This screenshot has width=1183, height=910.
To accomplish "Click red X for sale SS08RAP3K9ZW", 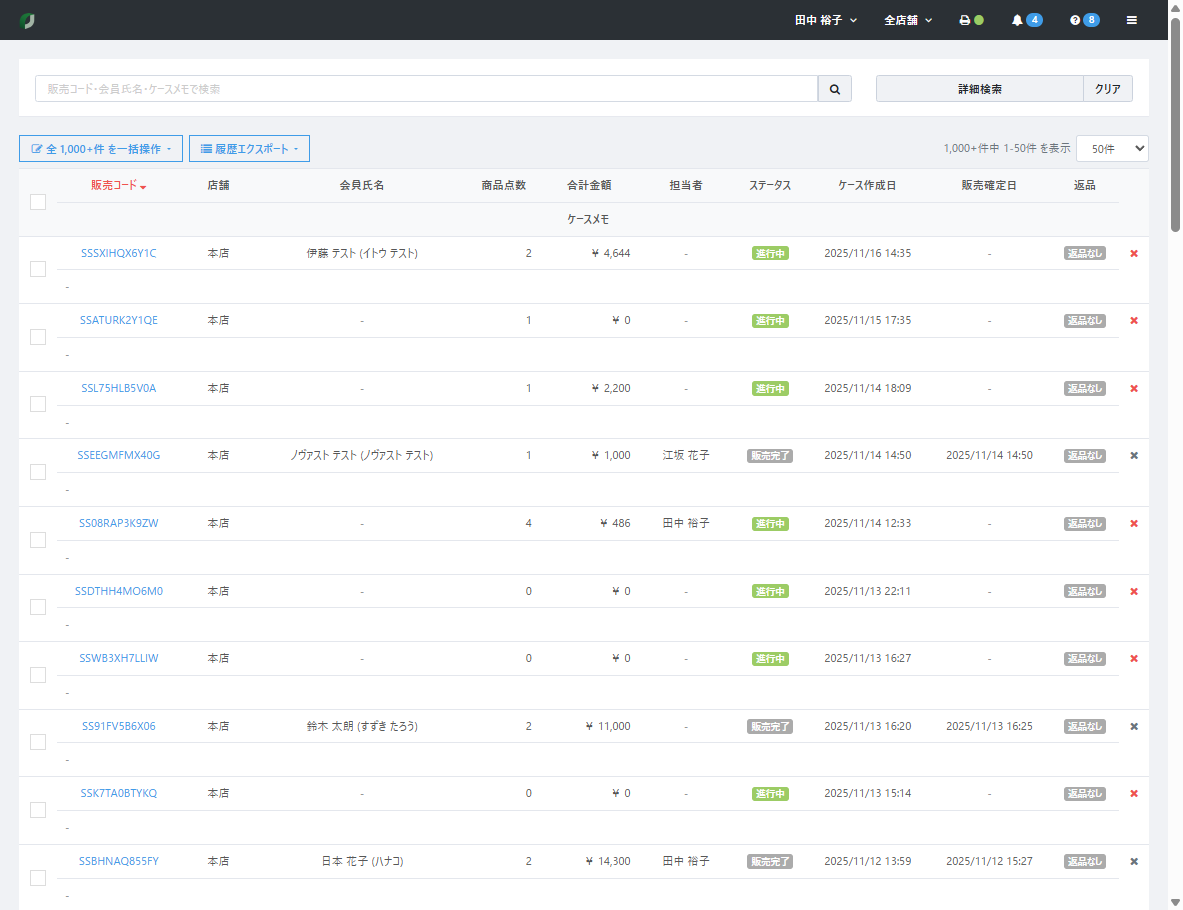I will [x=1134, y=524].
